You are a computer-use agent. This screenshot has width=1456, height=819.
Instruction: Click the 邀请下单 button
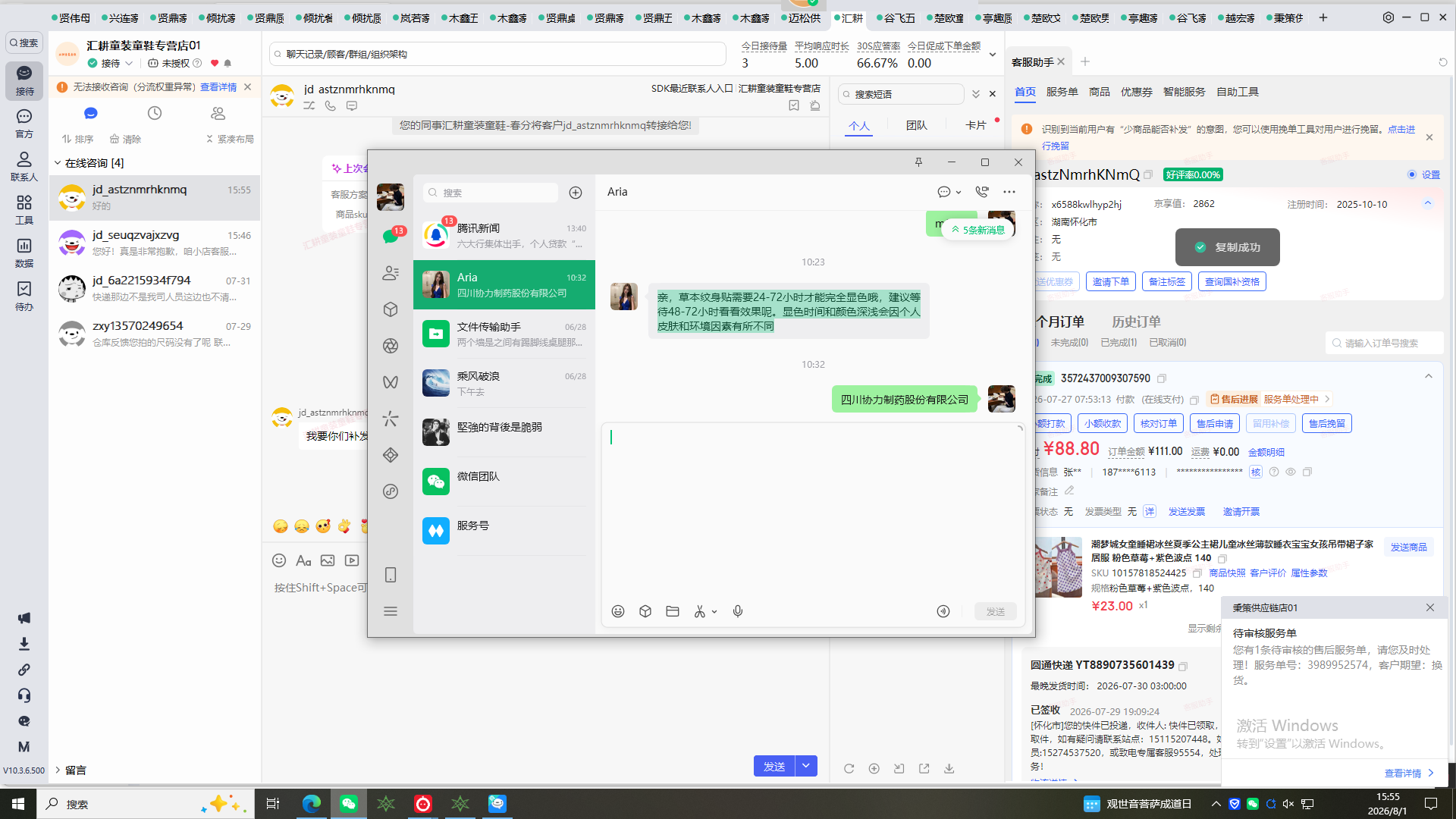(x=1111, y=281)
